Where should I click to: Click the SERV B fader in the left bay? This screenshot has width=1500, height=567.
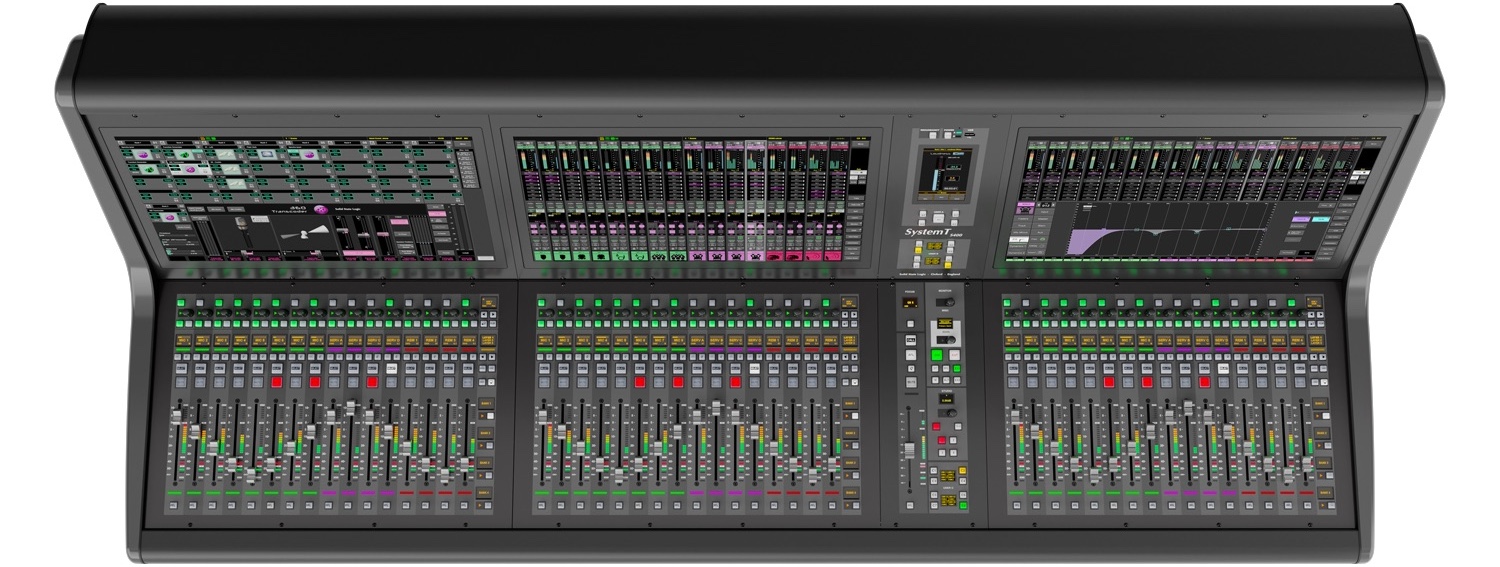pyautogui.click(x=351, y=408)
